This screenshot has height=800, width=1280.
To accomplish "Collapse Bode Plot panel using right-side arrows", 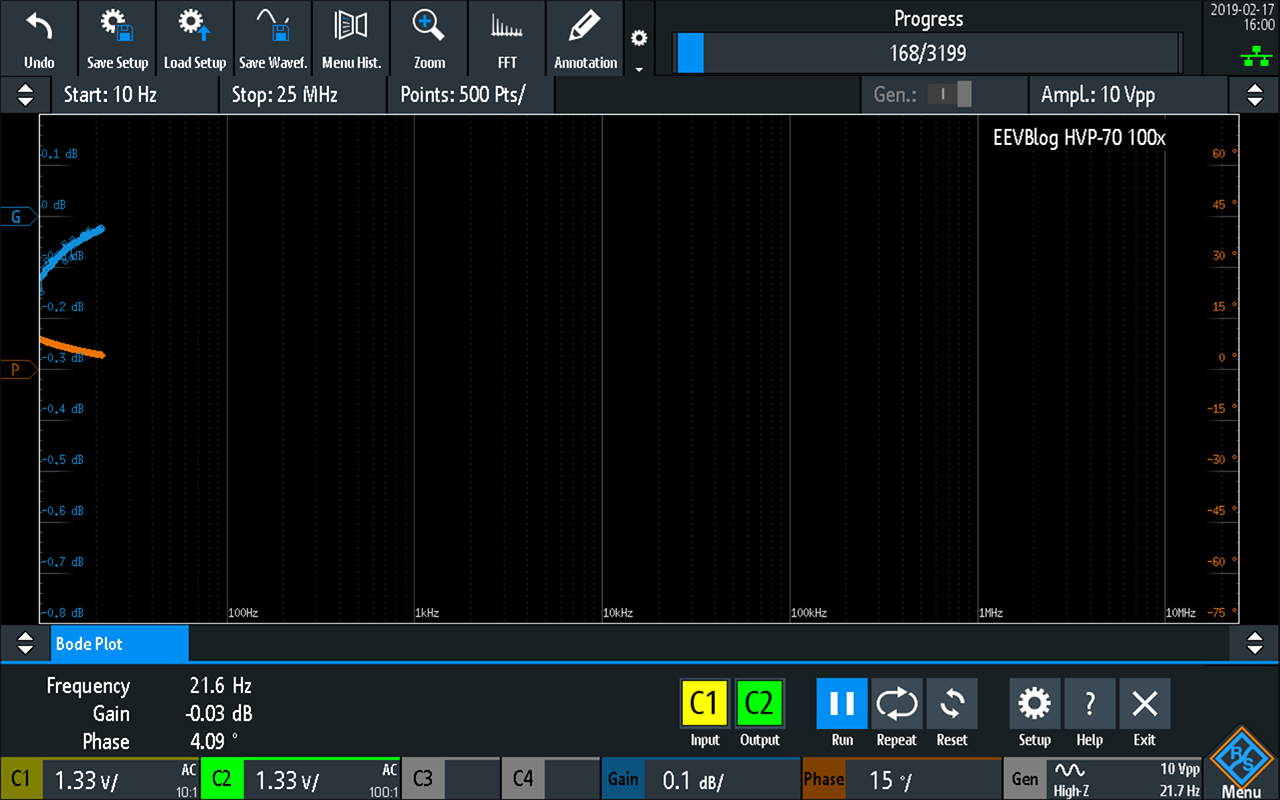I will [x=1254, y=642].
